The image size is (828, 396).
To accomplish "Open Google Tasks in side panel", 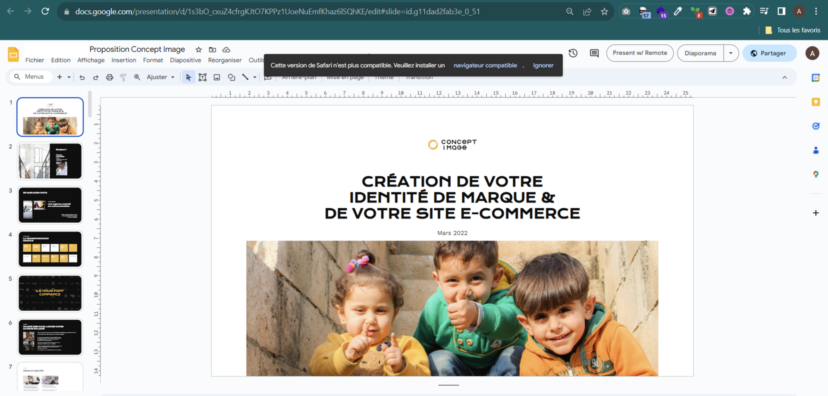I will tap(815, 126).
